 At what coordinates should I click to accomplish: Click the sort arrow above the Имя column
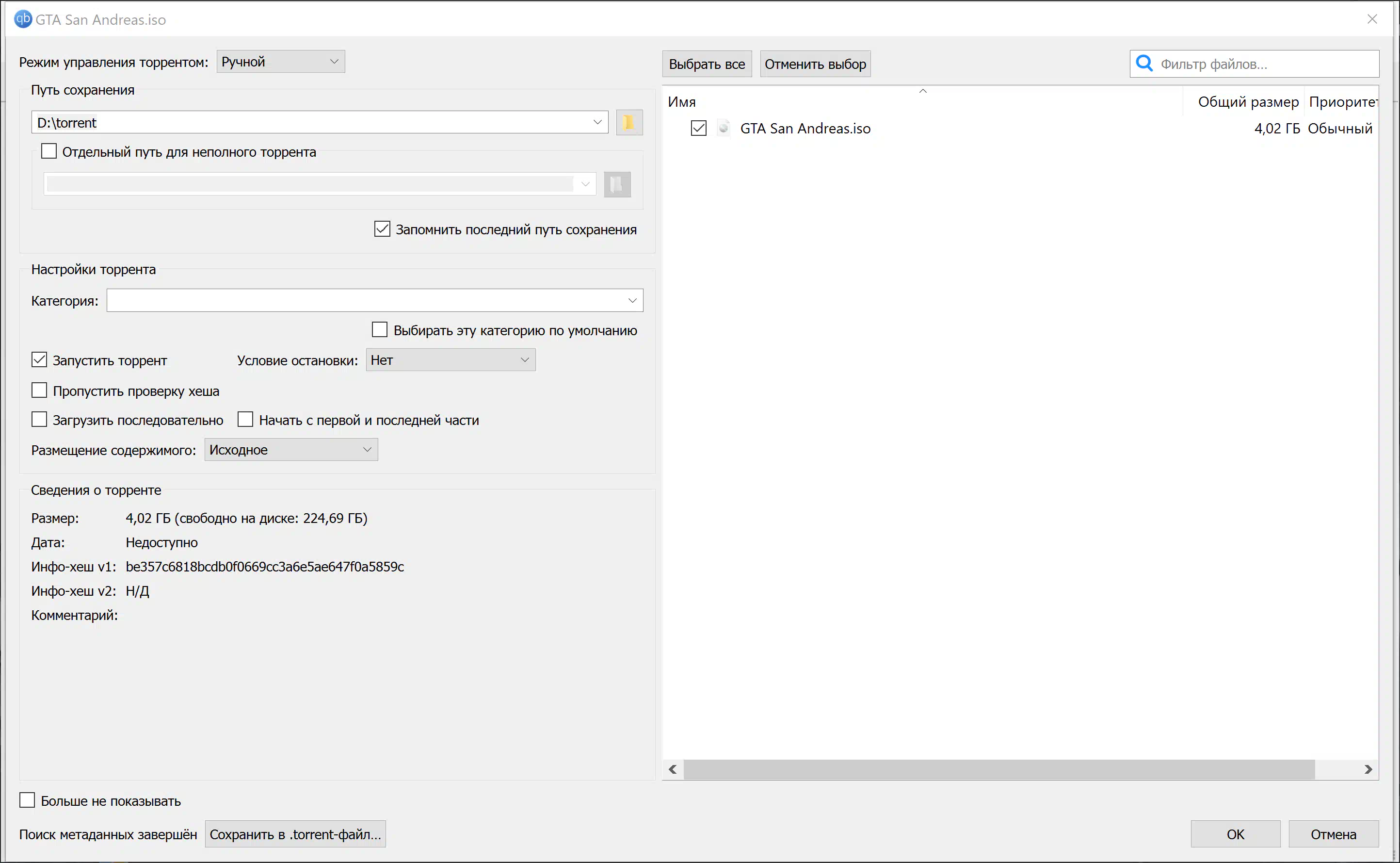(922, 91)
